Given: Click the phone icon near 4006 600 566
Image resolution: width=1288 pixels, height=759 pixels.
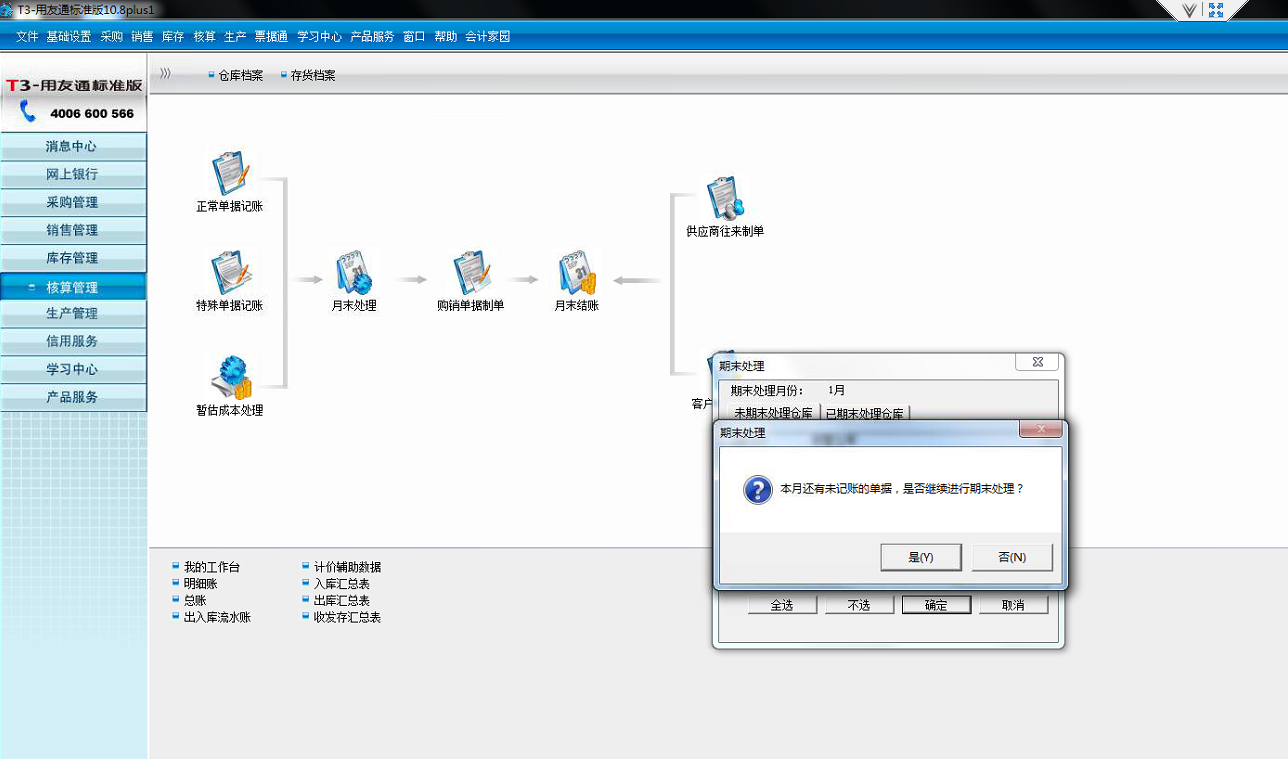Looking at the screenshot, I should pos(27,112).
